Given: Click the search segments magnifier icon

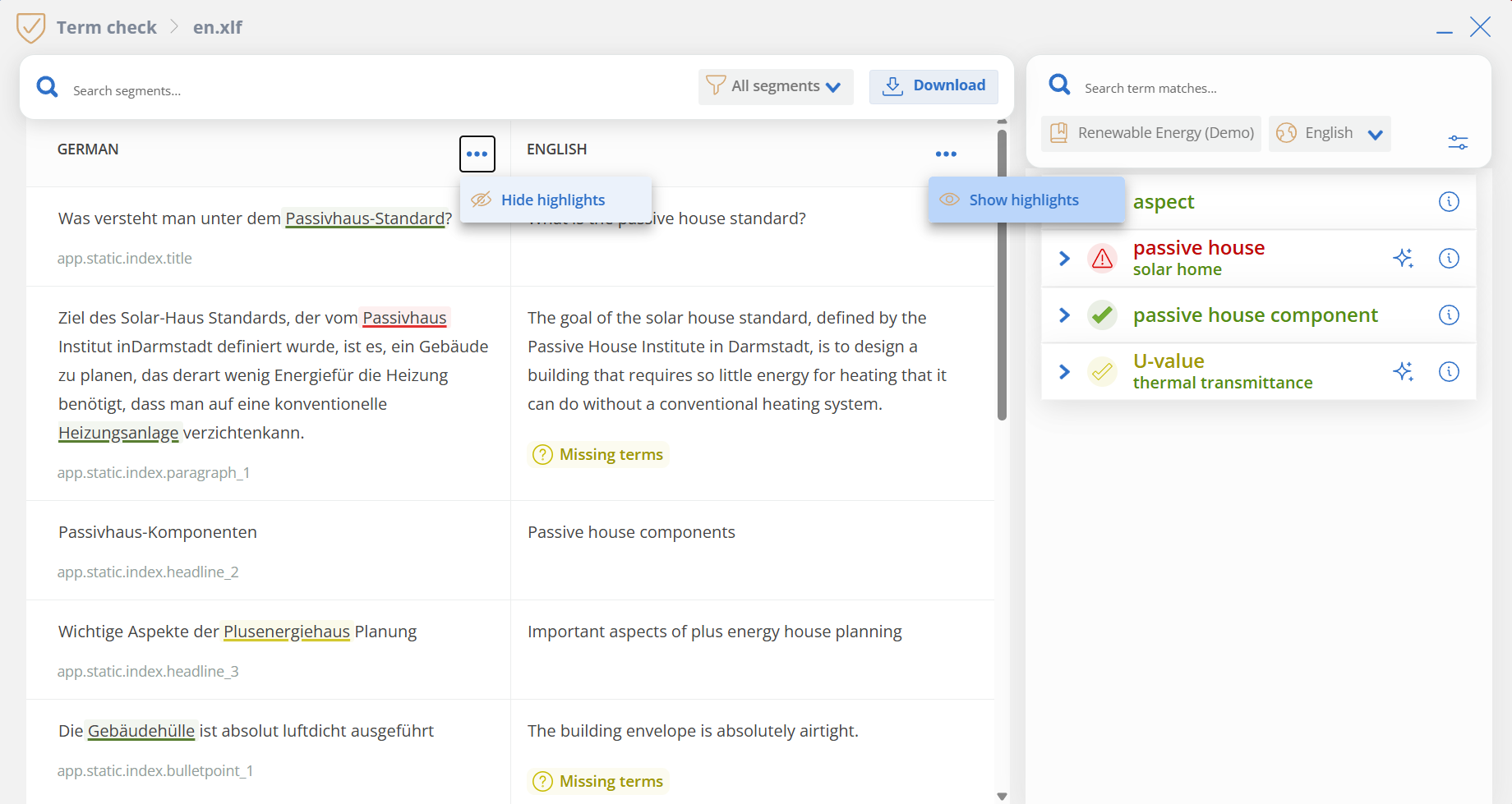Looking at the screenshot, I should [x=48, y=87].
